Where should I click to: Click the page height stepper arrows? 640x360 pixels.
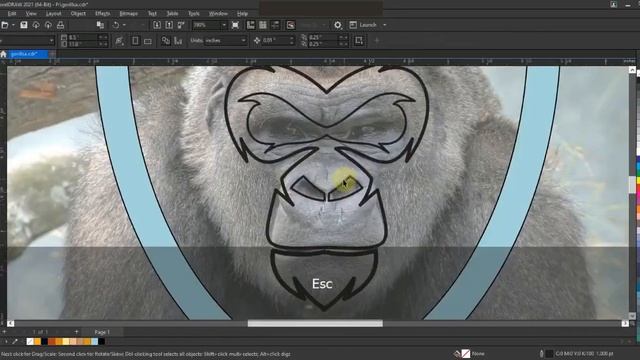[103, 44]
